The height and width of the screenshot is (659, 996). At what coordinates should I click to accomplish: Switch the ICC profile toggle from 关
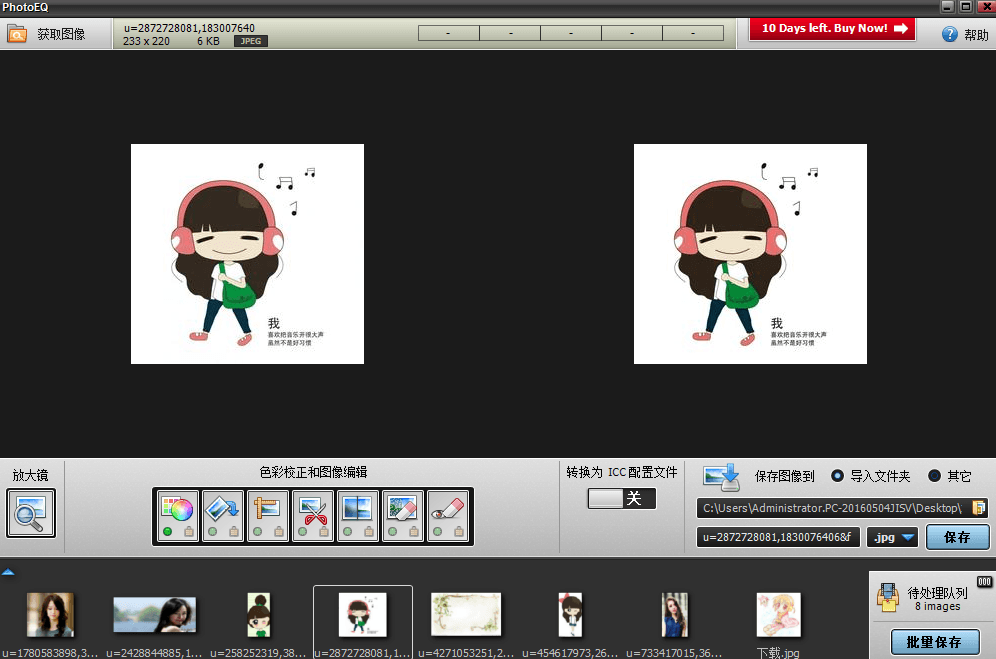point(622,498)
